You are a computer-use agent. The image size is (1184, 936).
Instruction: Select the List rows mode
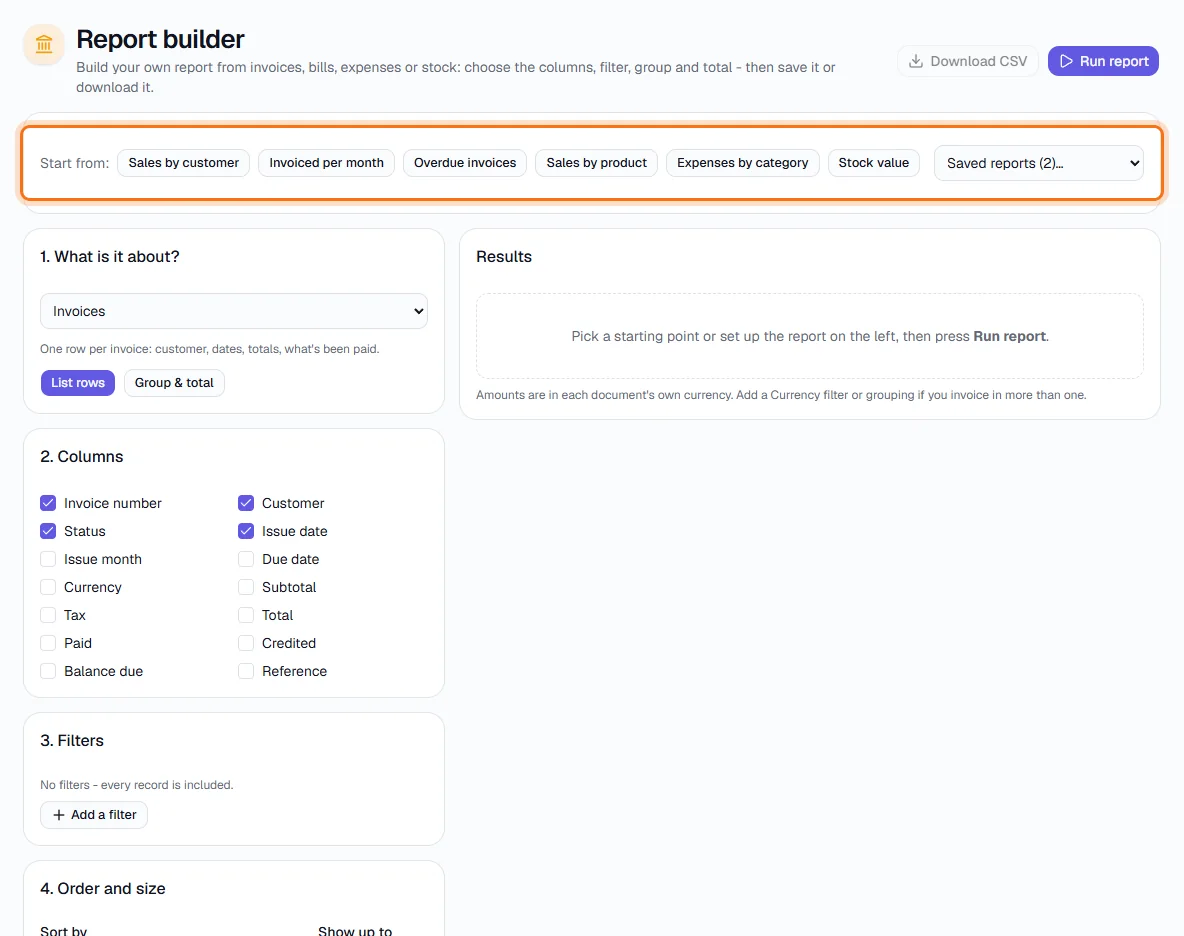78,383
